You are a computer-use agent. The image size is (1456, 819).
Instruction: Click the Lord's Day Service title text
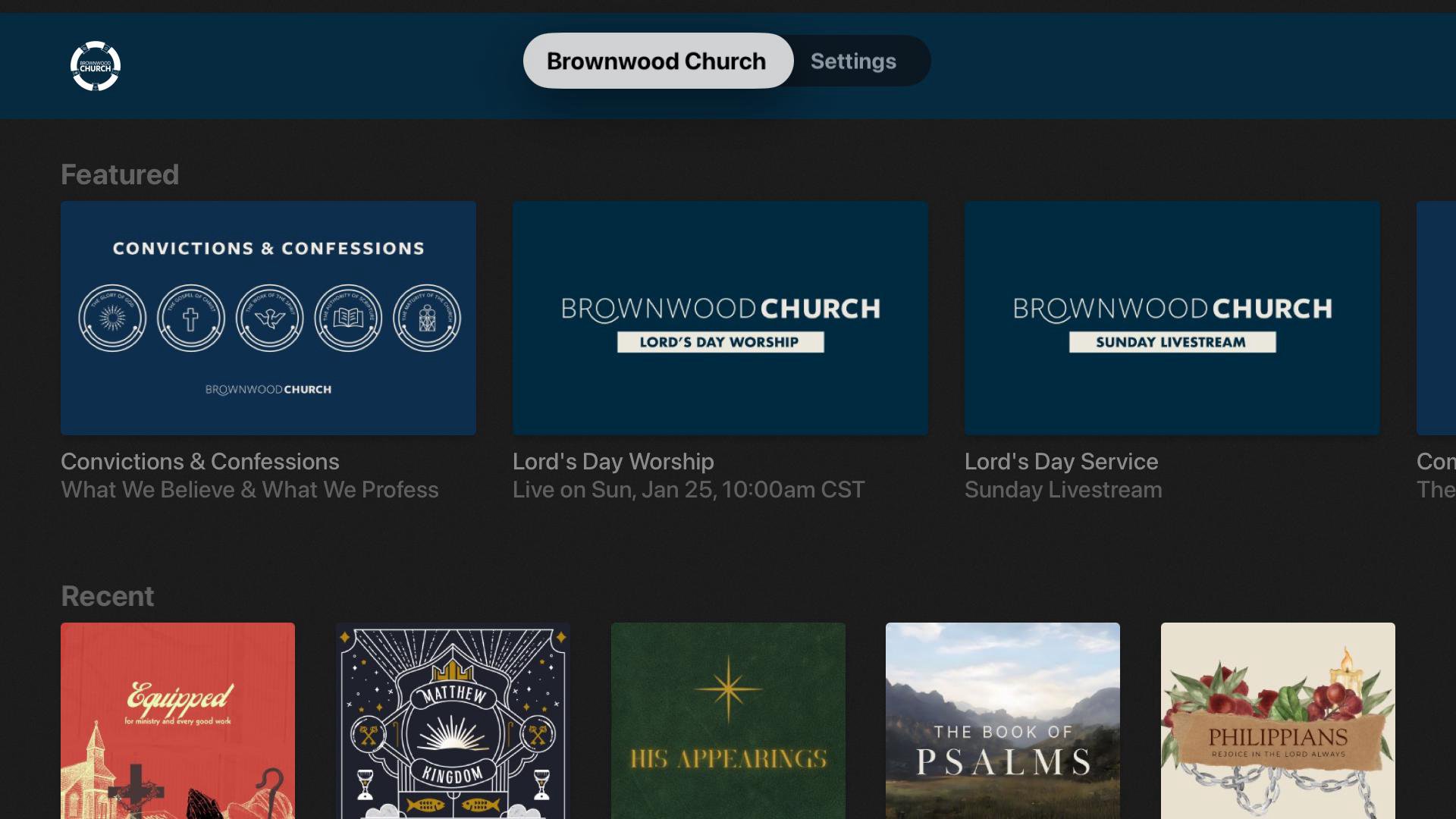pos(1061,462)
